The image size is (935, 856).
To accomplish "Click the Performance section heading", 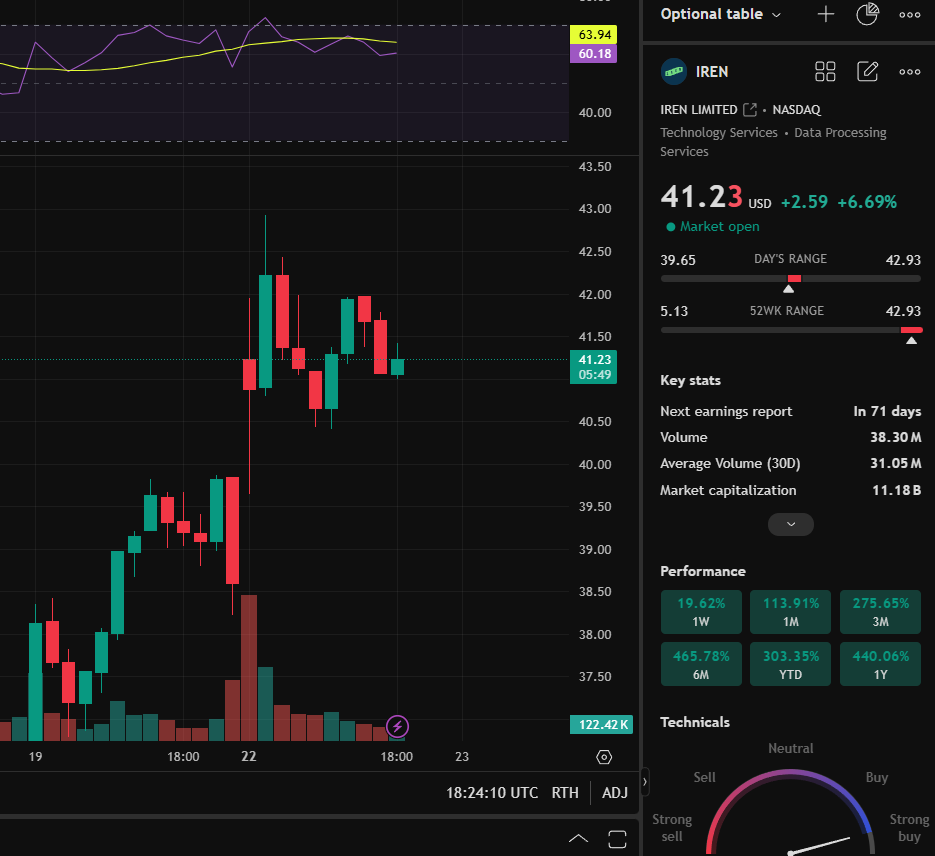I will click(x=702, y=571).
